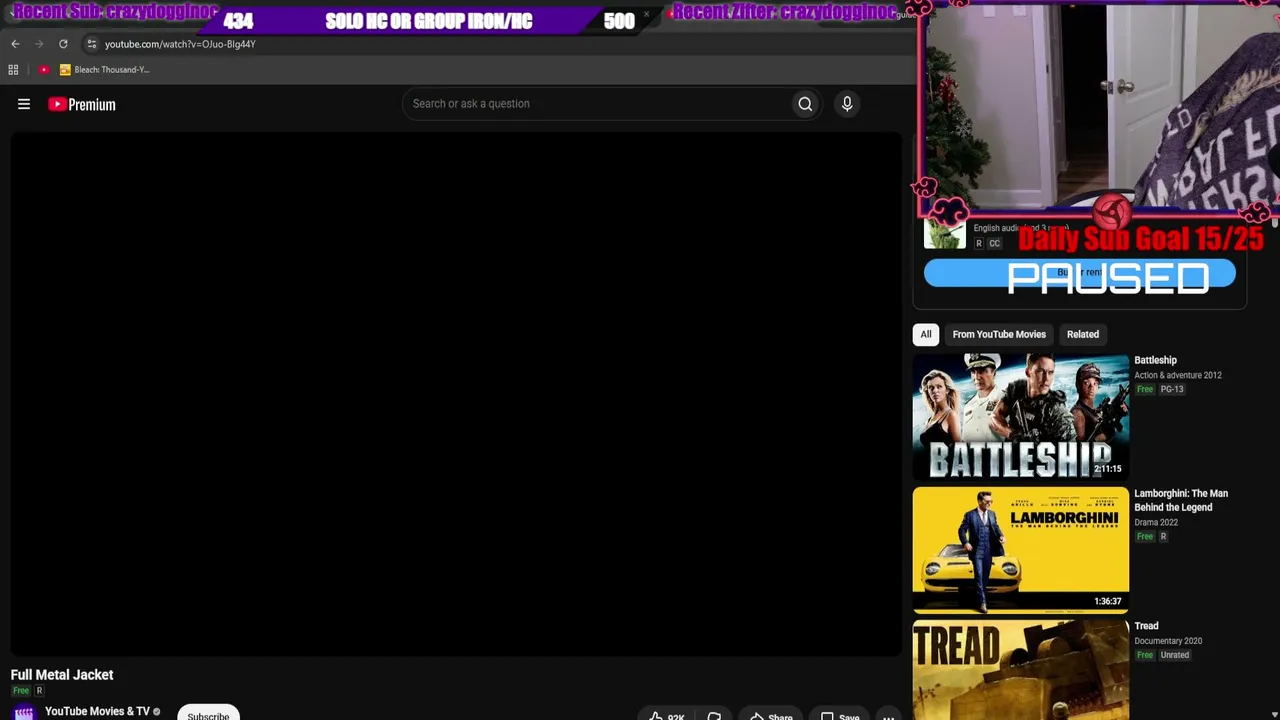This screenshot has width=1280, height=720.
Task: Open the Battleship movie thumbnail
Action: tap(1021, 416)
